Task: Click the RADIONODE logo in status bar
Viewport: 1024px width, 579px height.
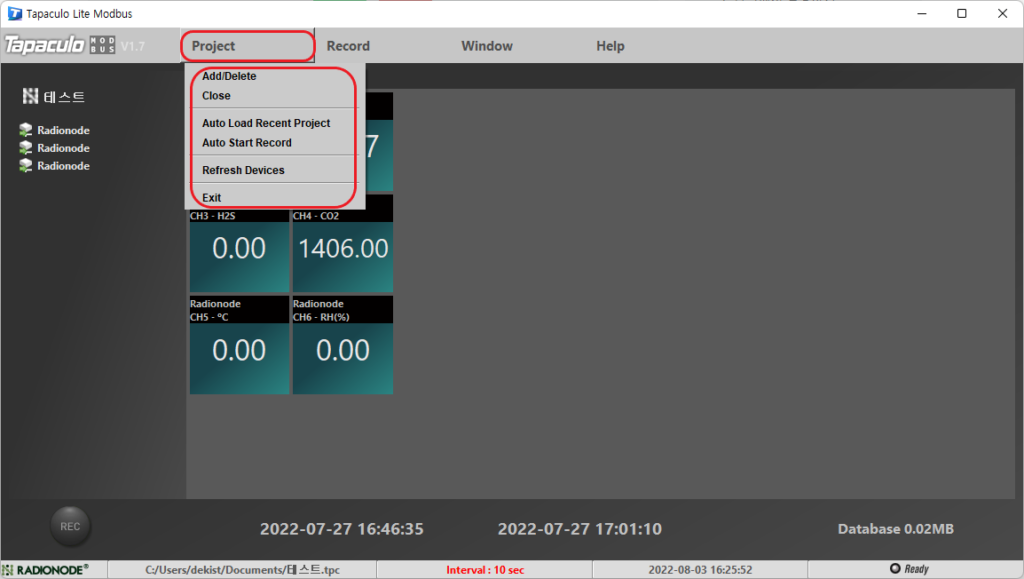Action: (x=46, y=570)
